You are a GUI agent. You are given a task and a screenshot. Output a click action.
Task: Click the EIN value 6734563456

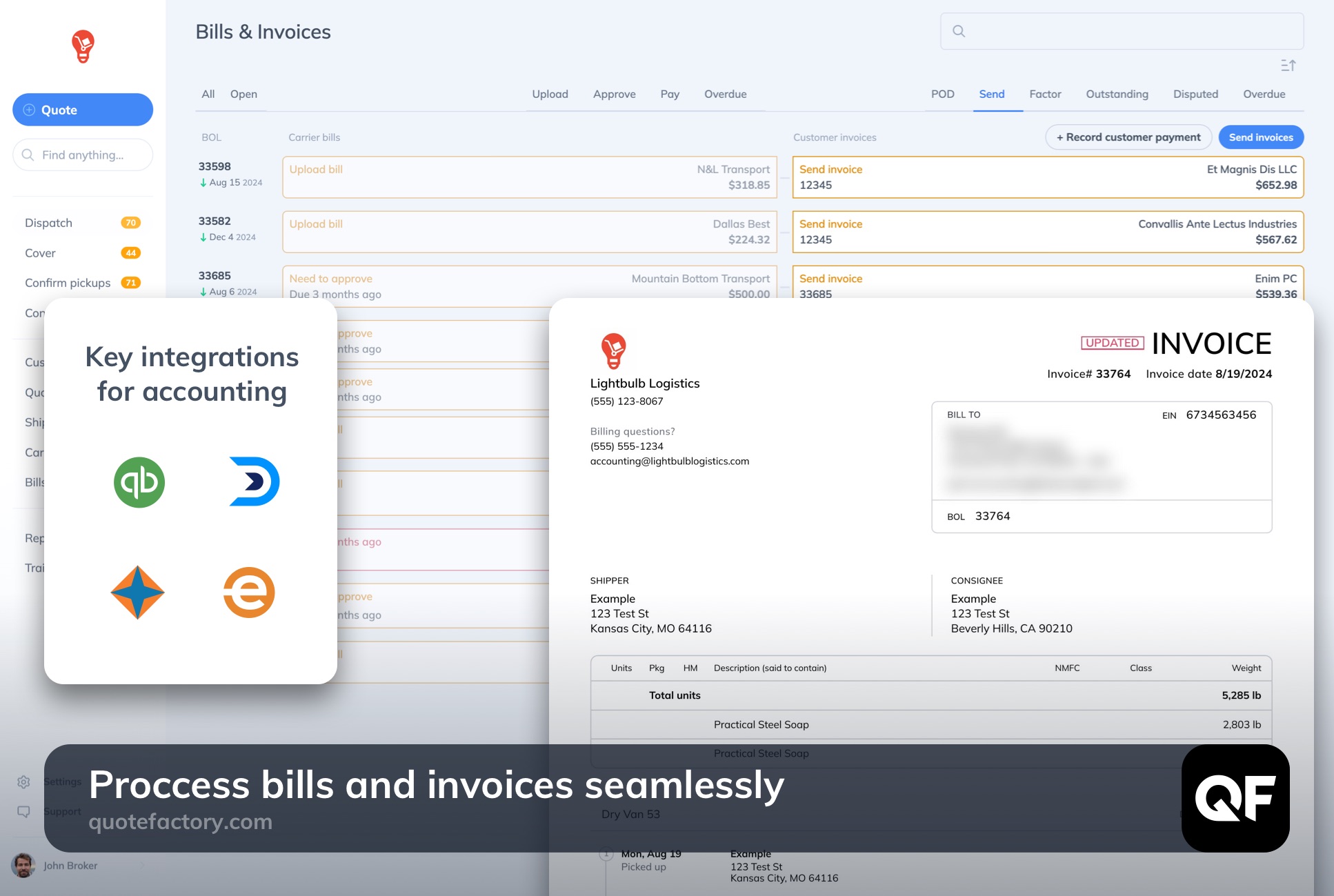click(1221, 415)
